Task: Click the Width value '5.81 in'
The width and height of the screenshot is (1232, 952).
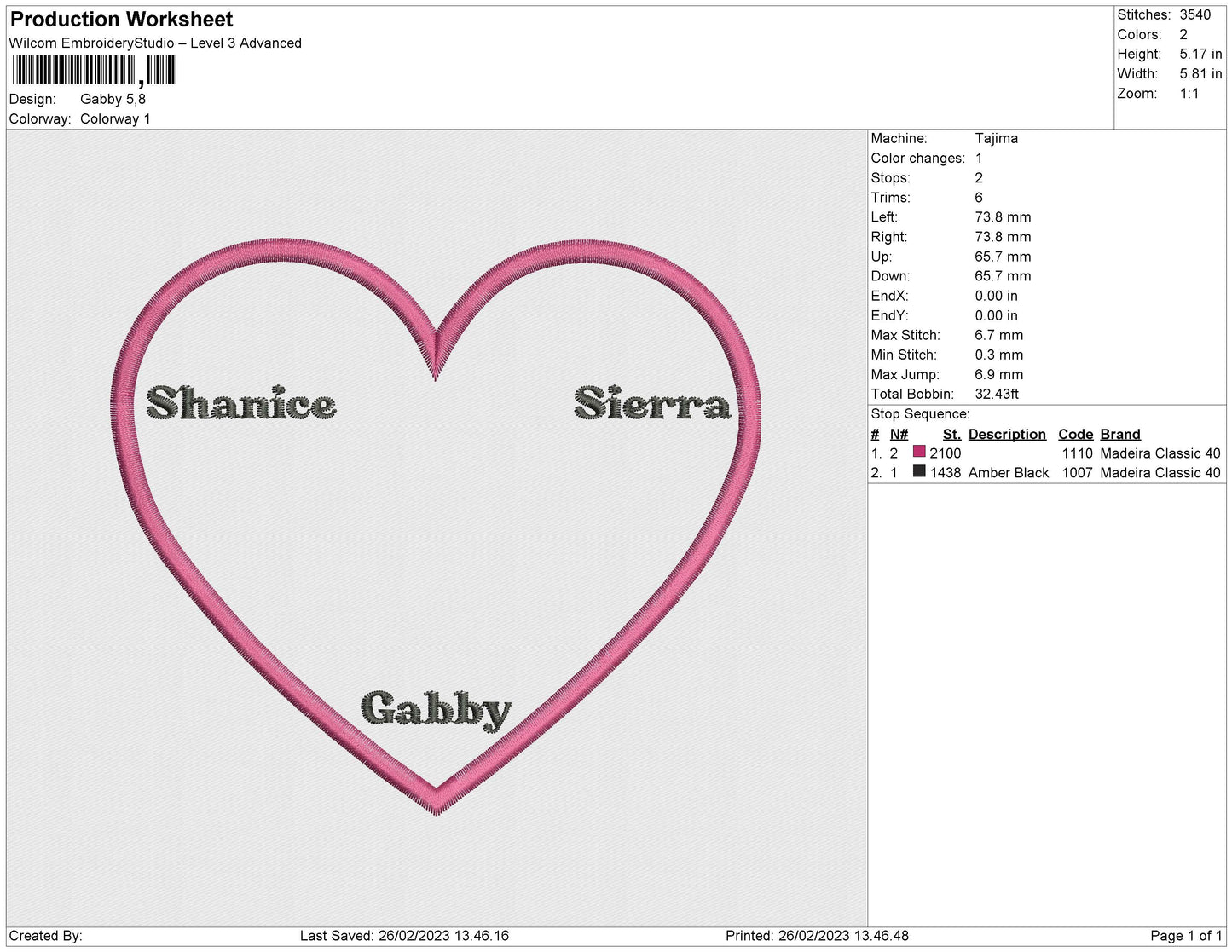Action: 1201,74
